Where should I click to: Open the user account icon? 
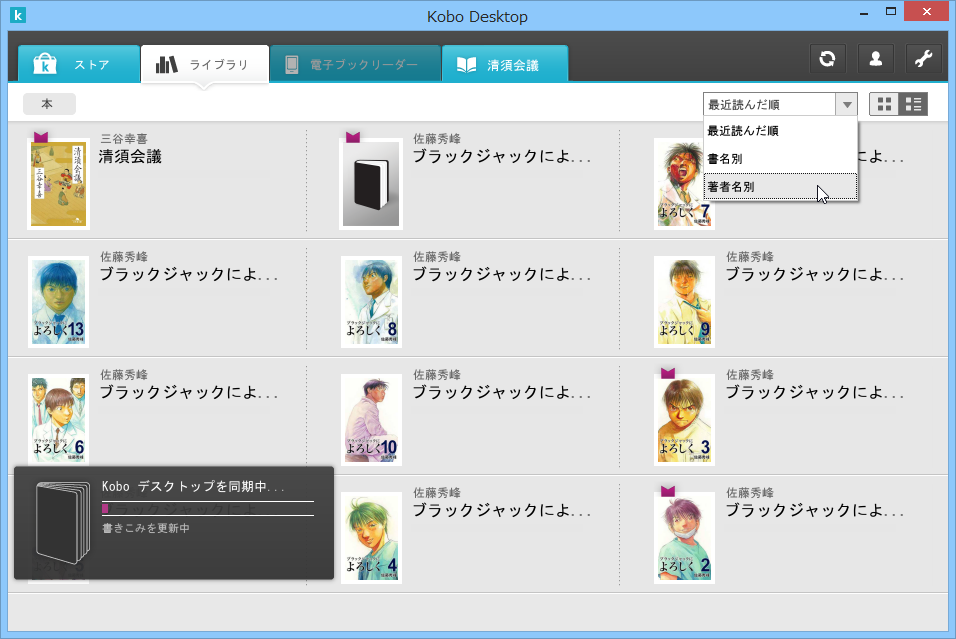pyautogui.click(x=876, y=59)
